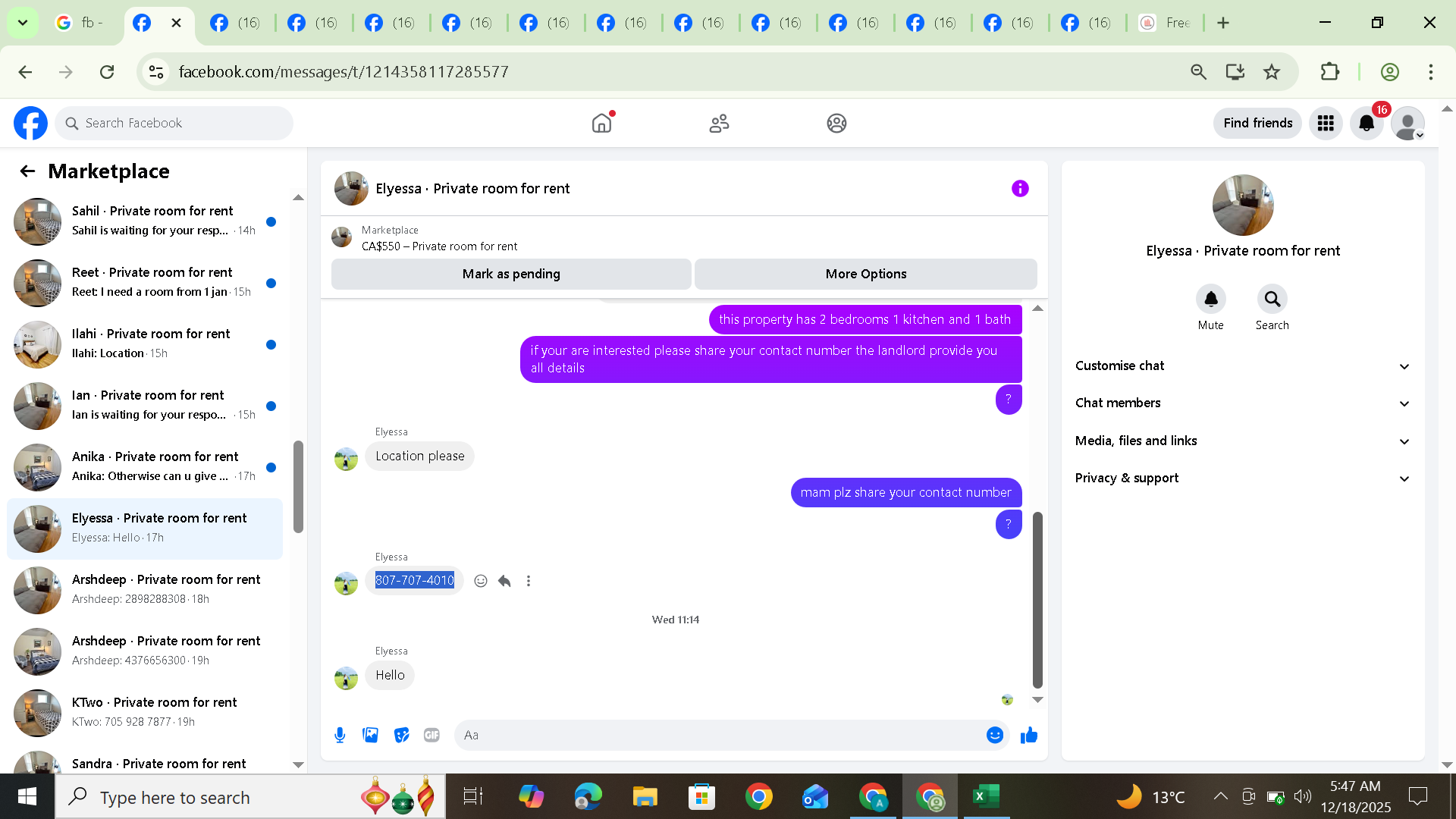Image resolution: width=1456 pixels, height=819 pixels.
Task: Expand Chat members section
Action: tap(1243, 403)
